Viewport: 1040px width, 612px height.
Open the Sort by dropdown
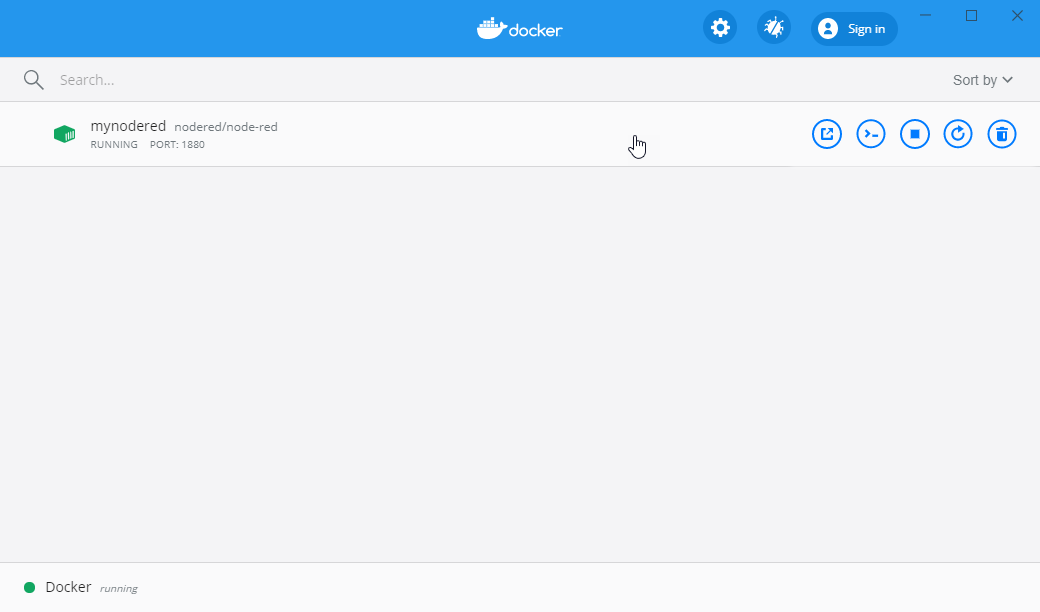click(975, 79)
